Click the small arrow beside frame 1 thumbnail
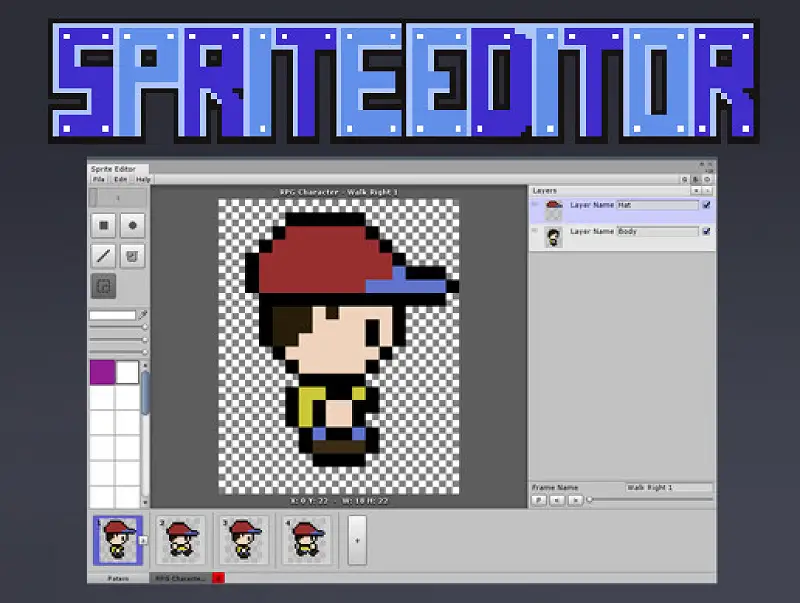This screenshot has width=800, height=603. pyautogui.click(x=143, y=540)
